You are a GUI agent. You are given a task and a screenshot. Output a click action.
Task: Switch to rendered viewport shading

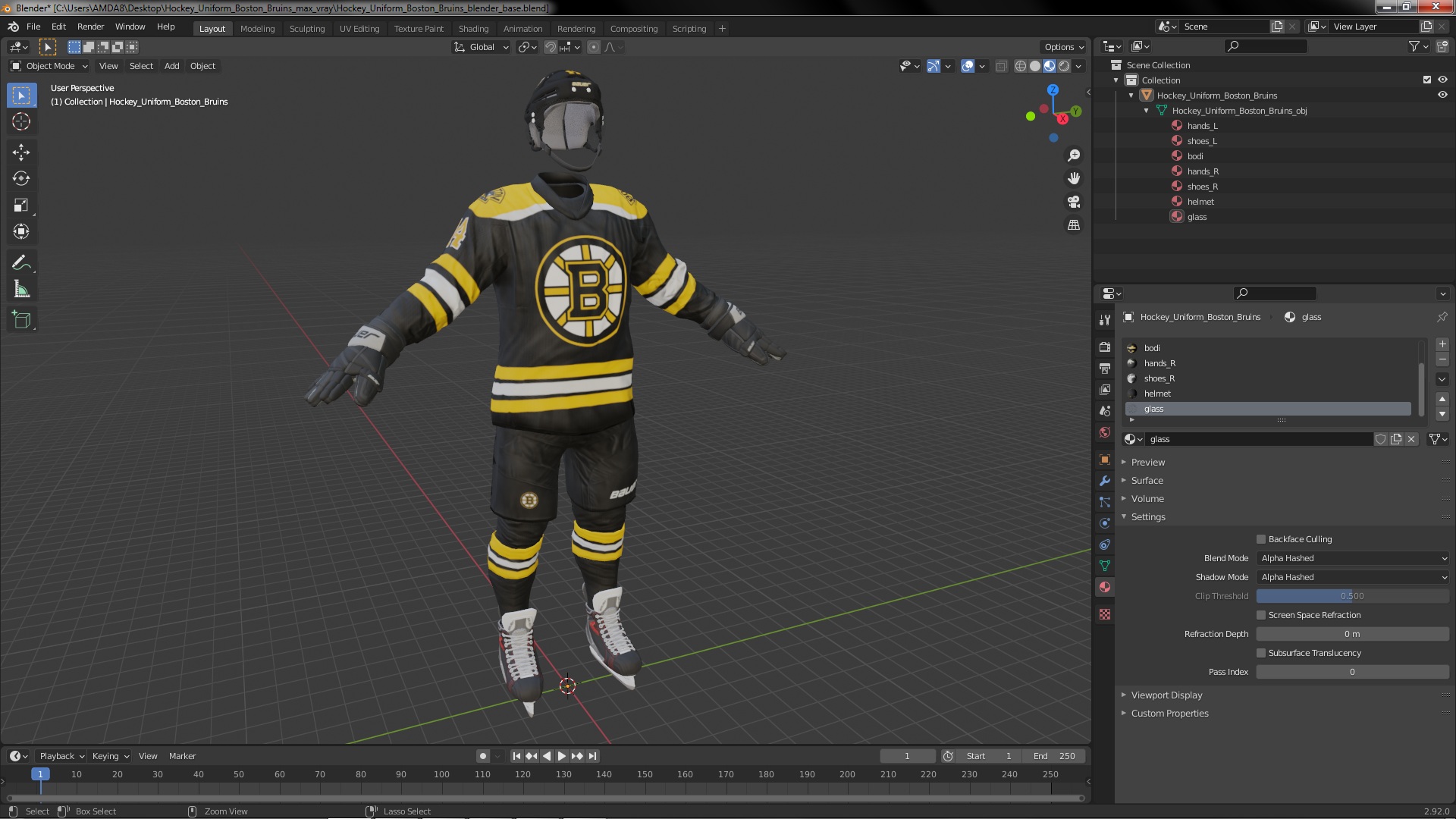[x=1064, y=67]
